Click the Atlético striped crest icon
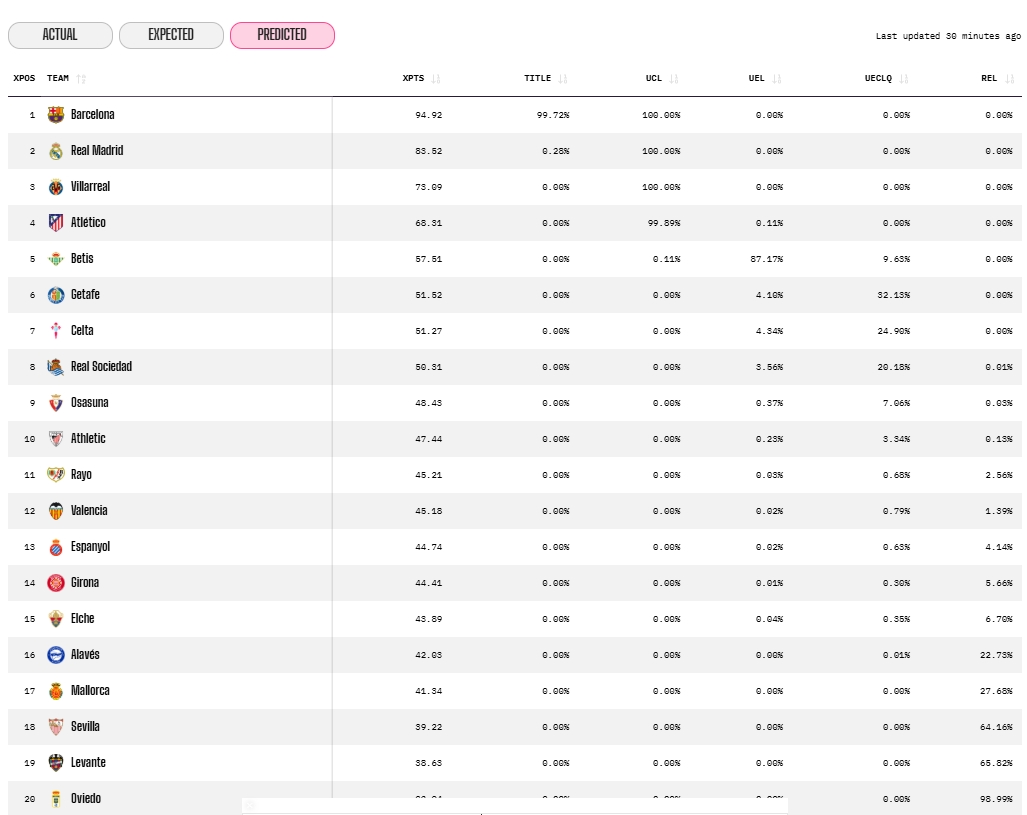 [x=56, y=223]
